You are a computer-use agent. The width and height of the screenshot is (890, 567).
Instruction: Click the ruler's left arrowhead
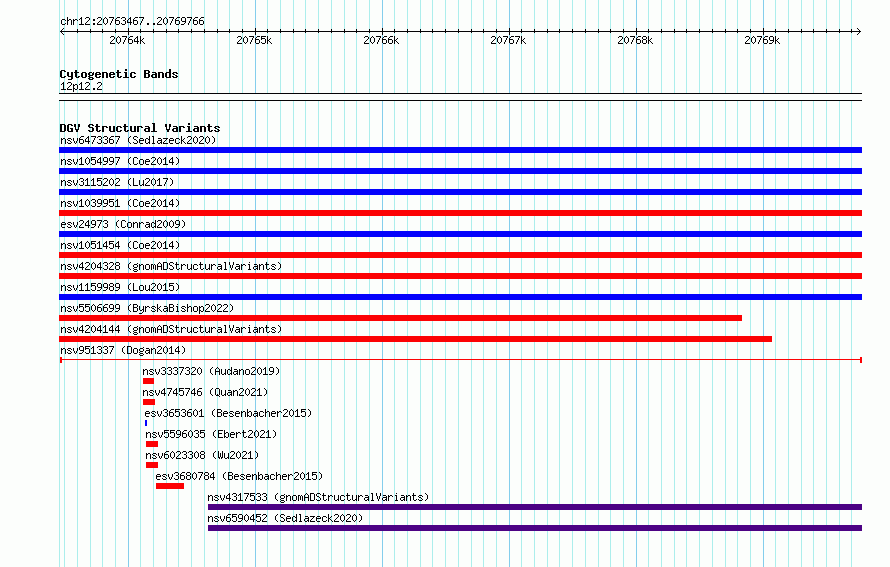[x=62, y=32]
